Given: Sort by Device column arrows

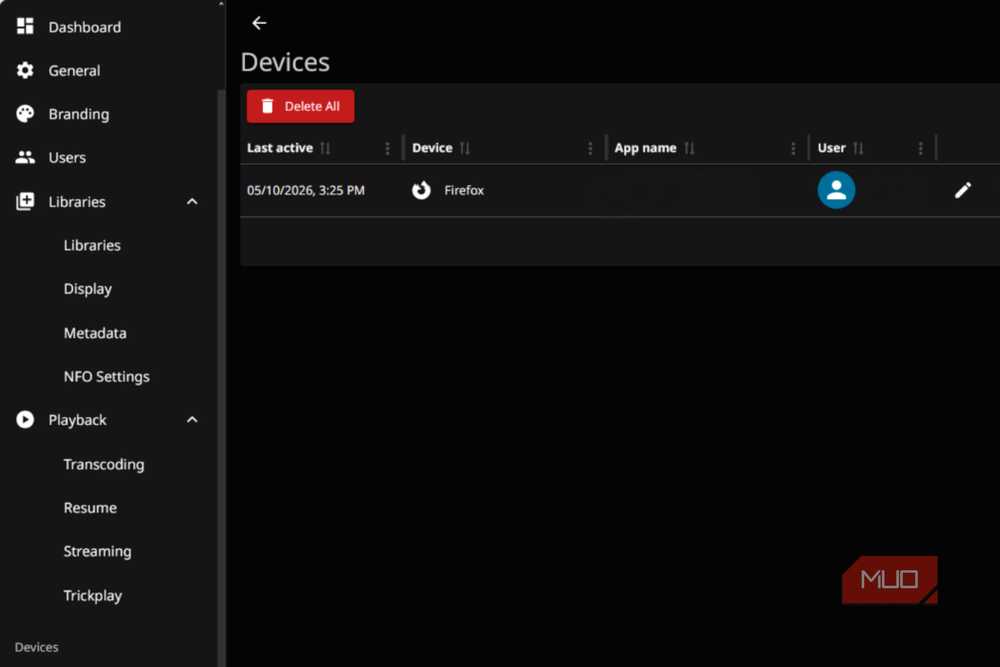Looking at the screenshot, I should (x=465, y=148).
